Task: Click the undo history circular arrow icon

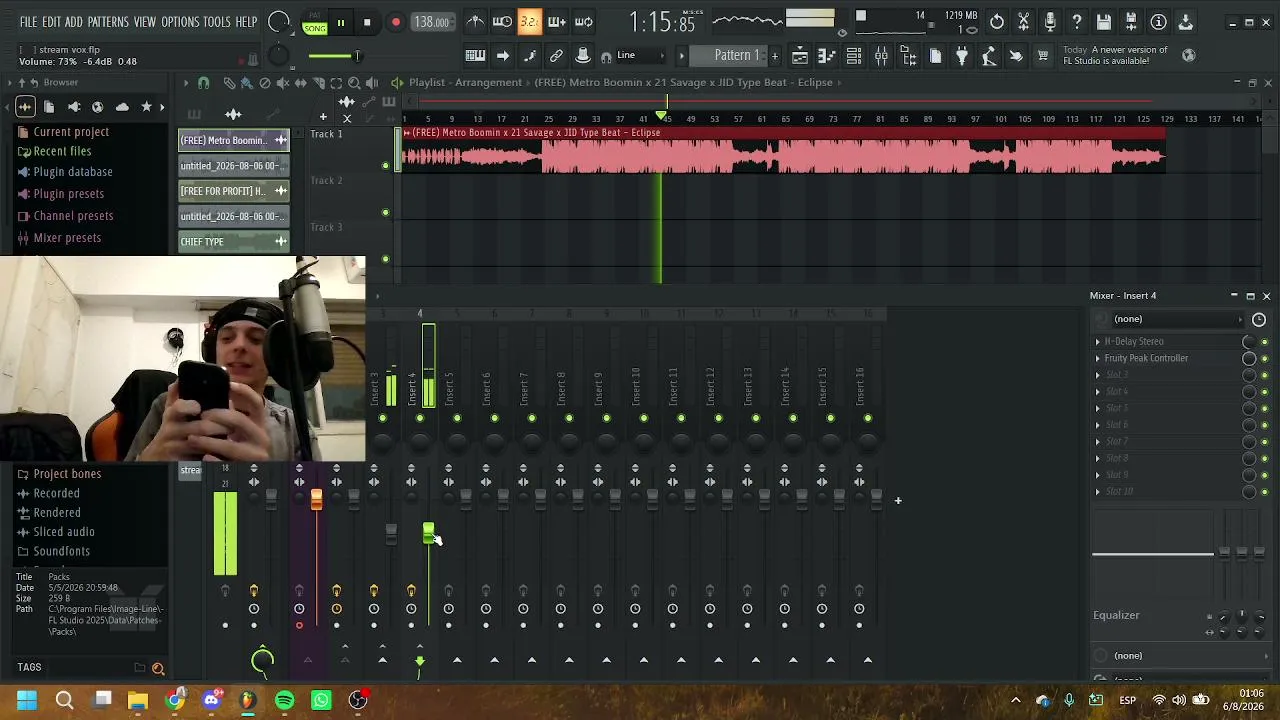Action: (997, 22)
